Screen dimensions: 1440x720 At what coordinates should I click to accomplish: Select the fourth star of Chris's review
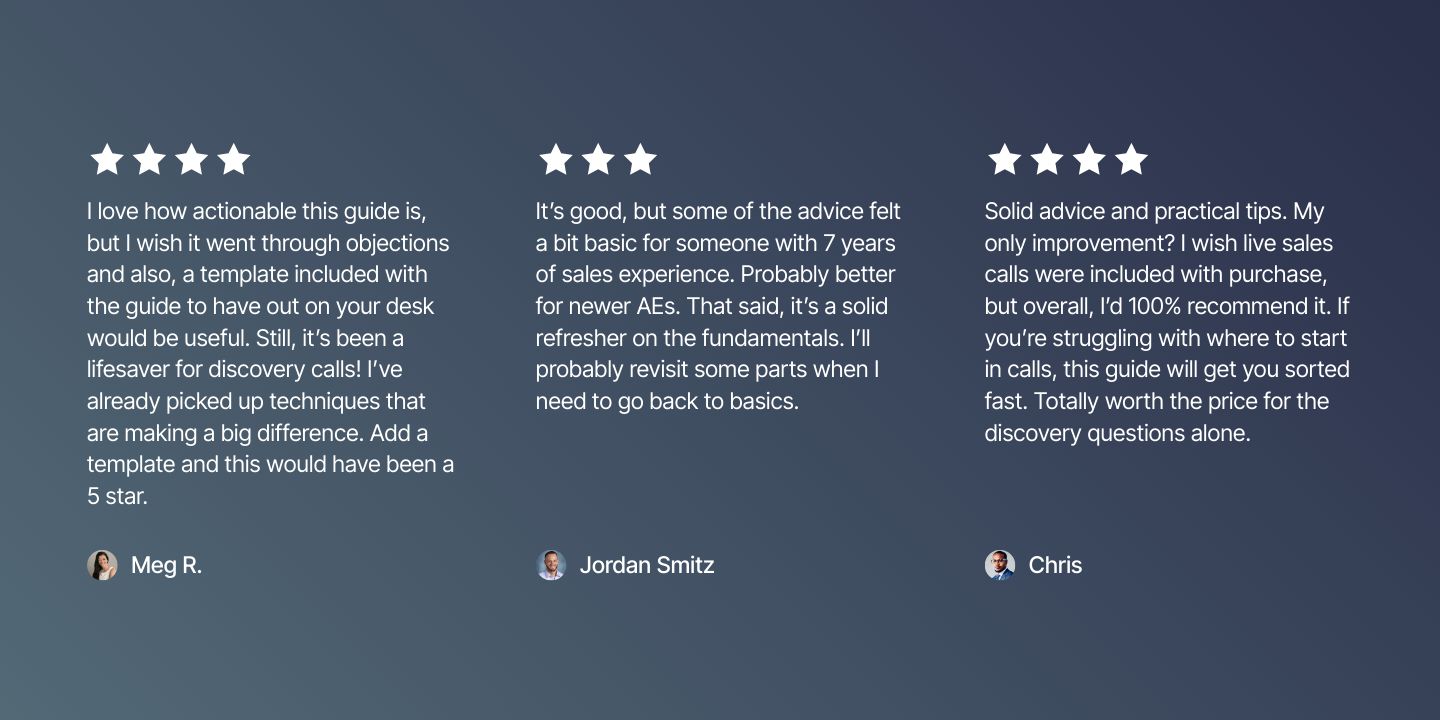[x=1131, y=159]
